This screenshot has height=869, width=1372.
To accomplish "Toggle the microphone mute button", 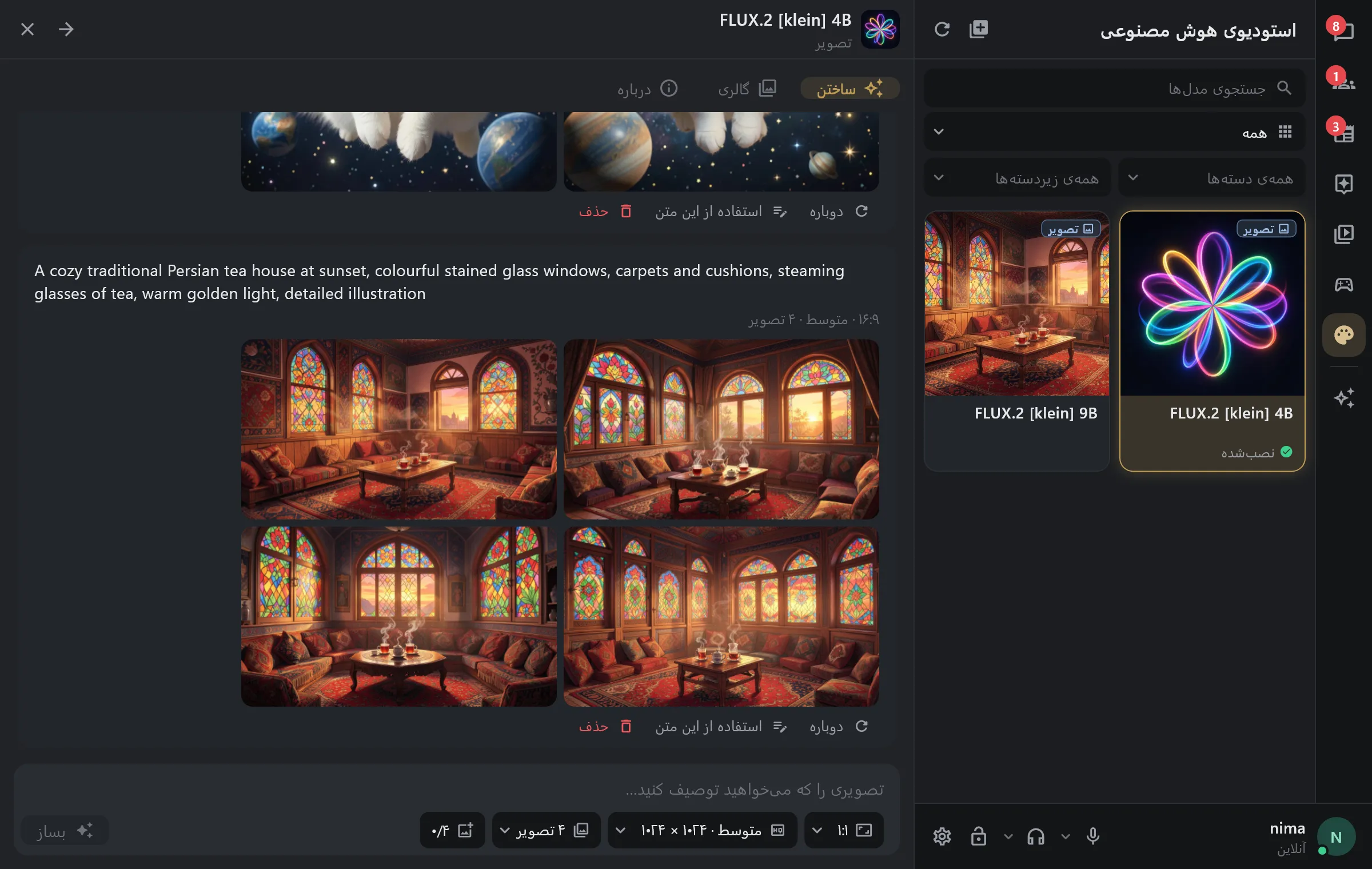I will click(x=1092, y=836).
